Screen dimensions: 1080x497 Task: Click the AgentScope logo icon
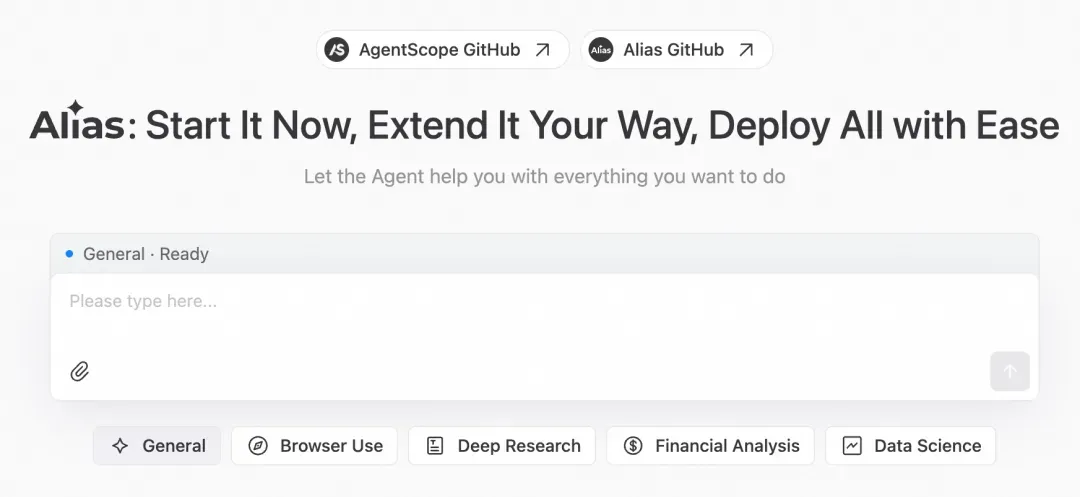coord(337,50)
